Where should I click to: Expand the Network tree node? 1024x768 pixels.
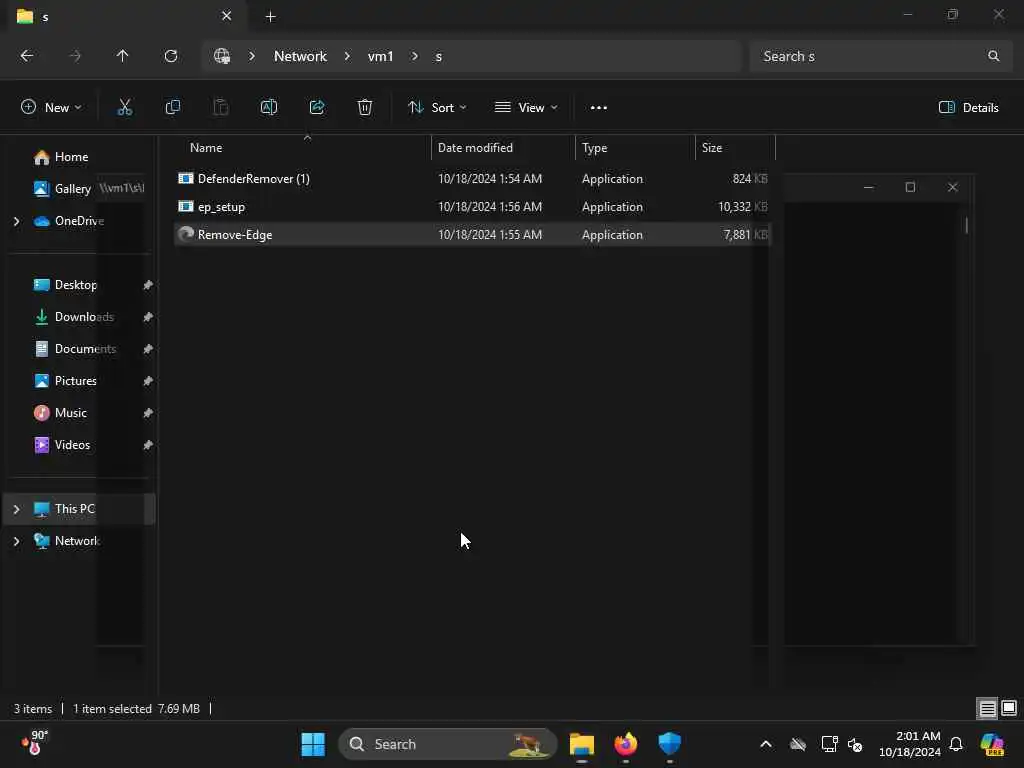point(16,541)
